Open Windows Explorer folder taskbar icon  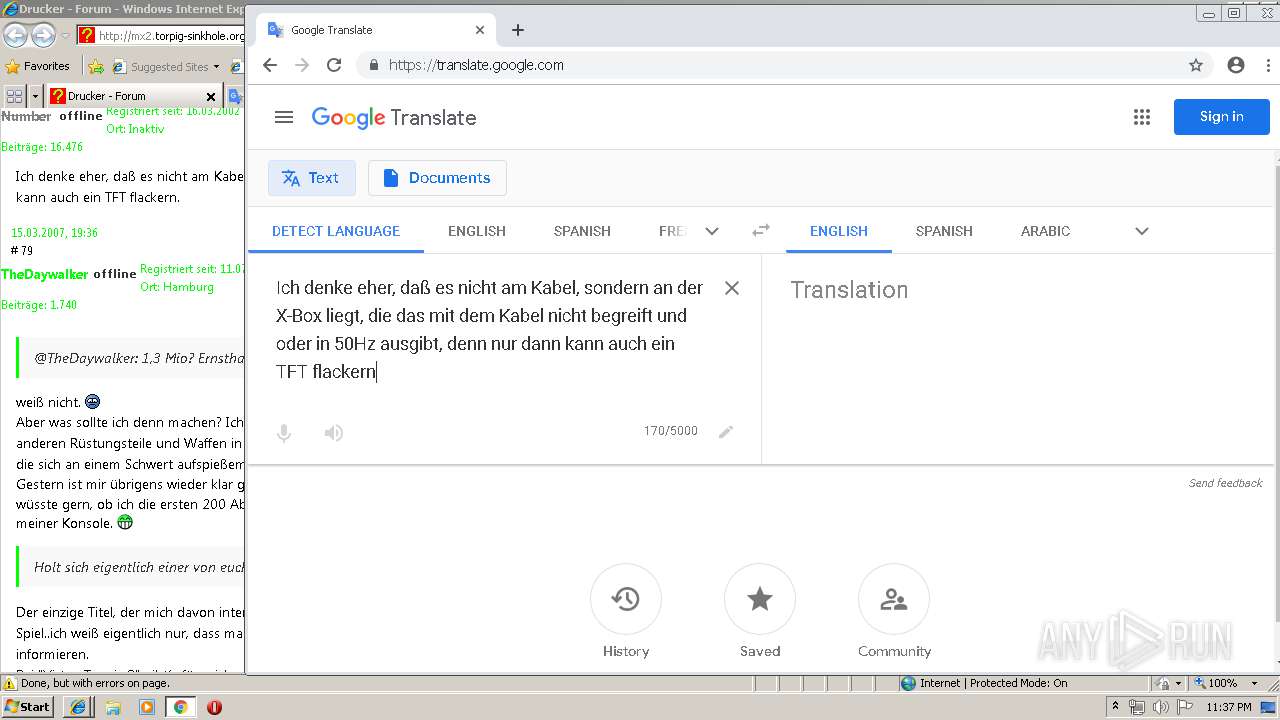tap(113, 707)
